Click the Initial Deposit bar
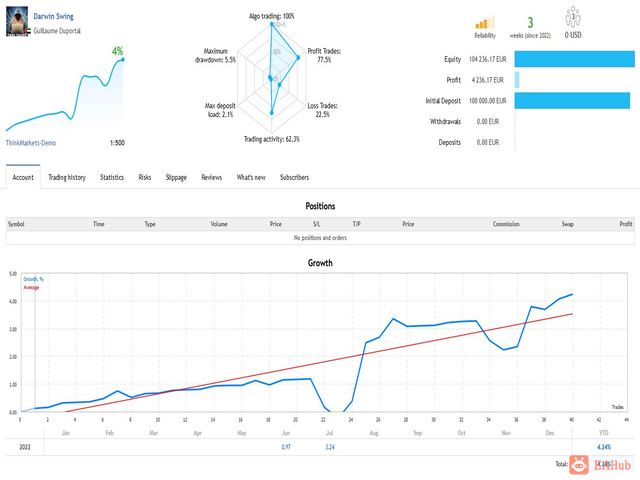The width and height of the screenshot is (640, 480). coord(572,100)
